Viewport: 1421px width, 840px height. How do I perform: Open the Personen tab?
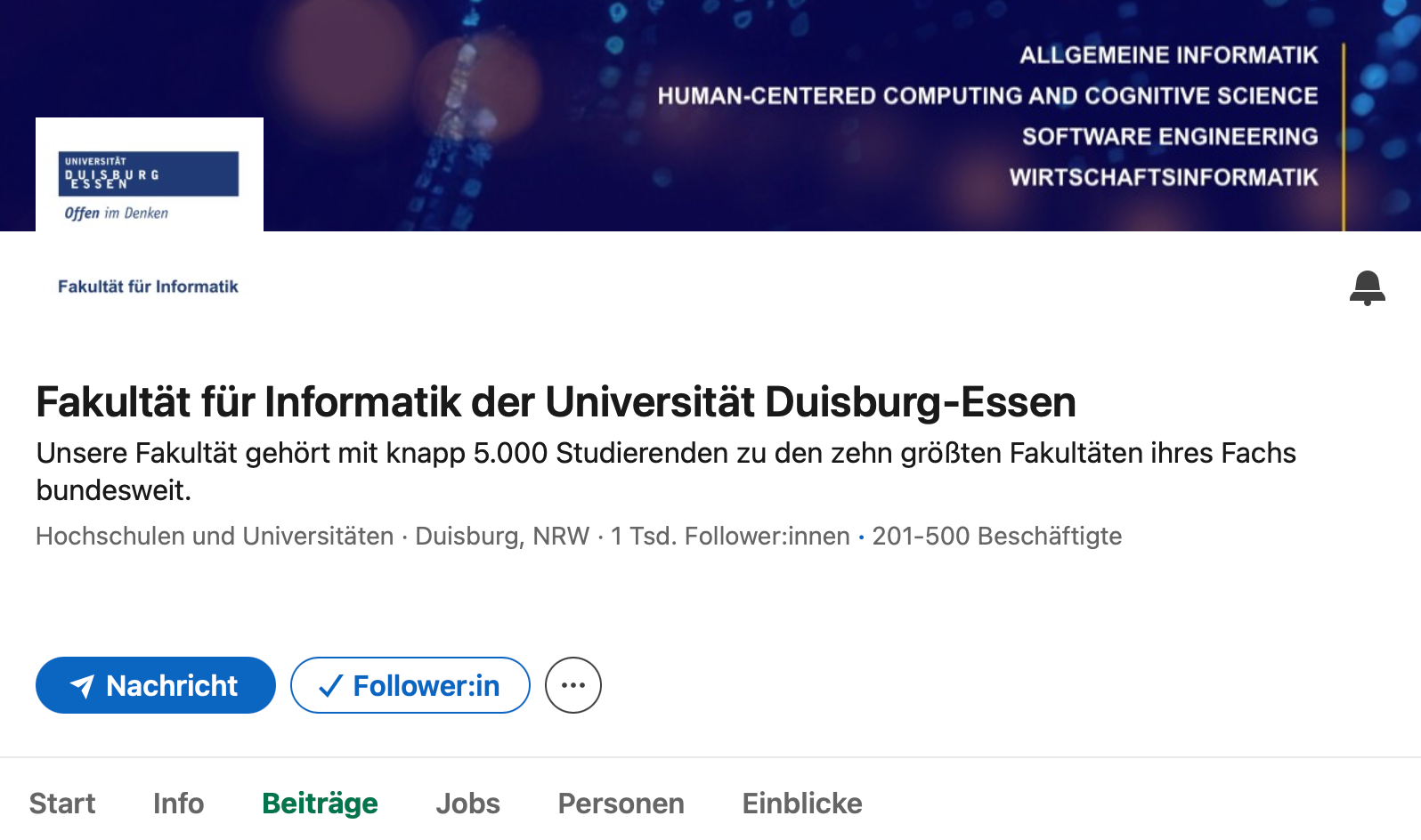pos(621,804)
